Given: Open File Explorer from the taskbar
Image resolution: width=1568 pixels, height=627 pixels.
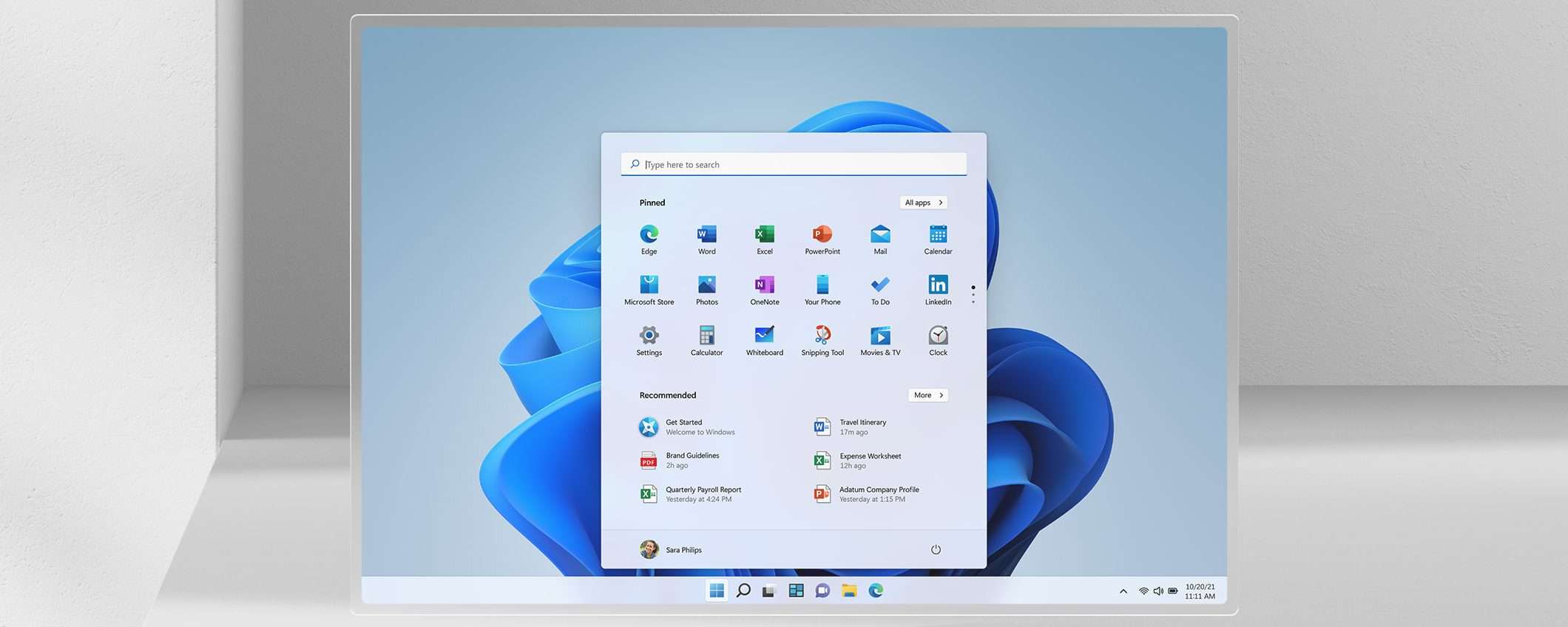Looking at the screenshot, I should 848,590.
